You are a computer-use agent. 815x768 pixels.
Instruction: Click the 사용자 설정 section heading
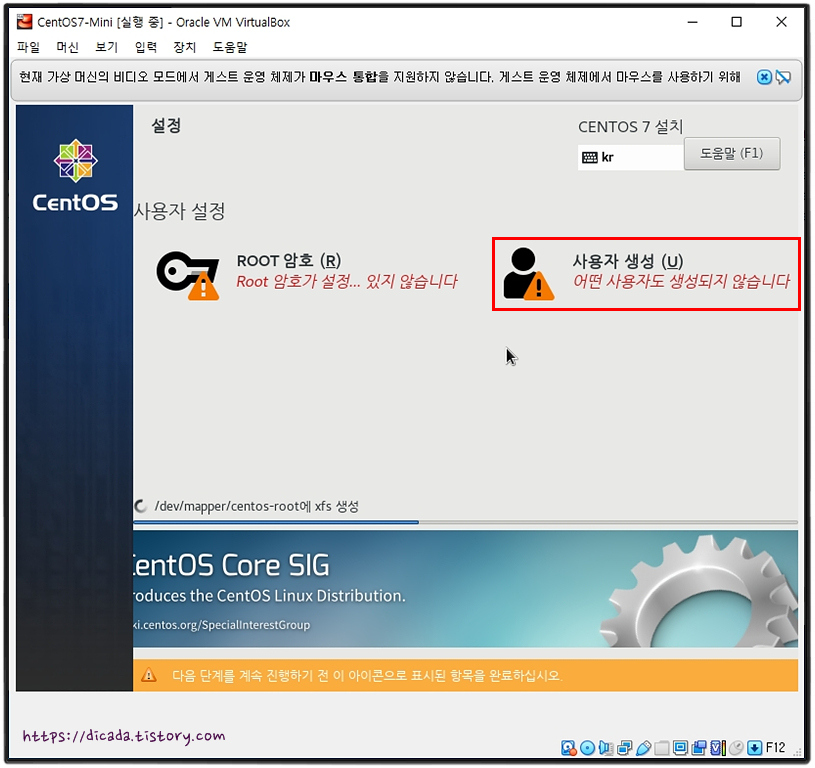[x=179, y=211]
